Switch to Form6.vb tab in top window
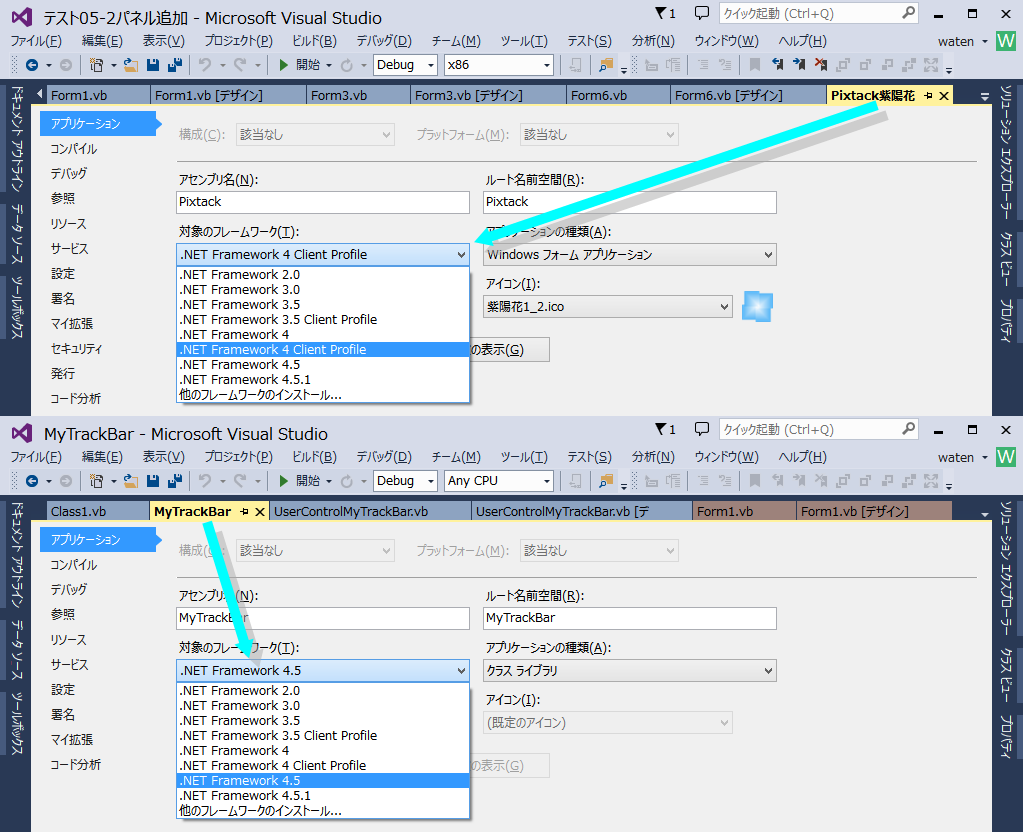This screenshot has height=832, width=1024. [618, 95]
